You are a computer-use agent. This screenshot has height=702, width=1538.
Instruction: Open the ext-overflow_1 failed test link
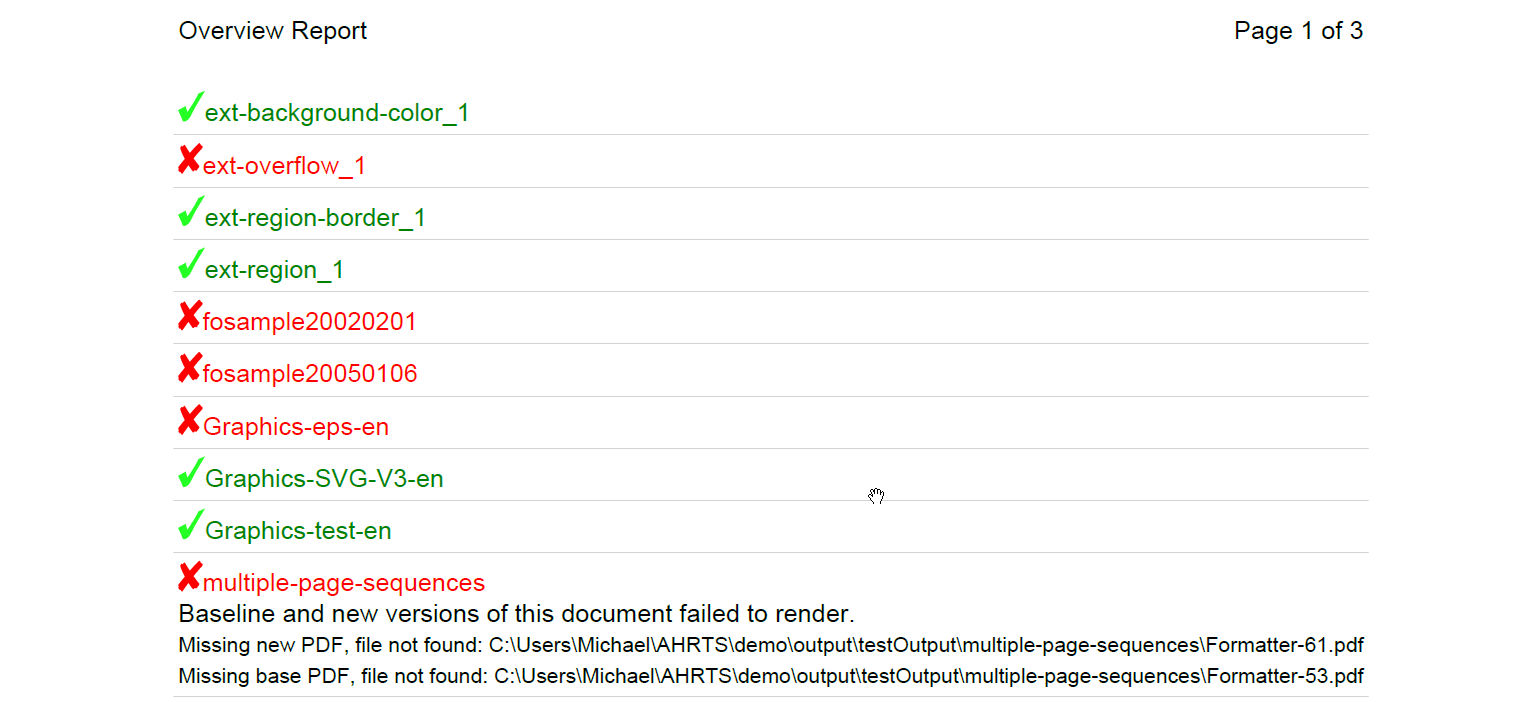point(284,166)
